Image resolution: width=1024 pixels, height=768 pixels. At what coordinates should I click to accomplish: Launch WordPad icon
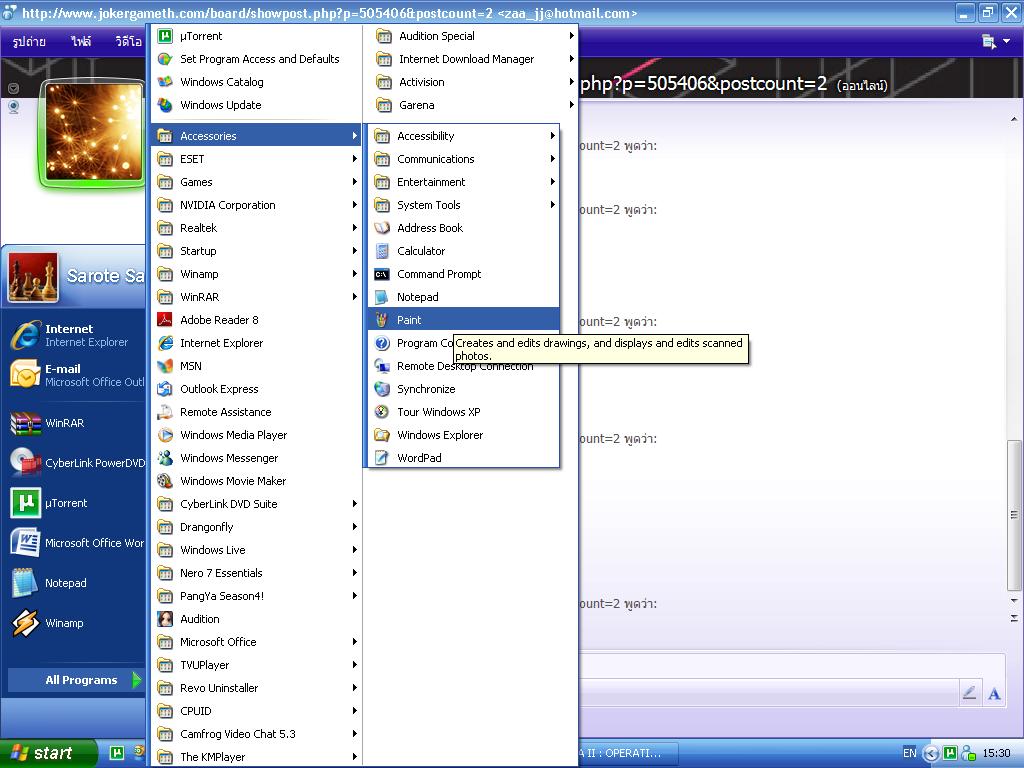point(382,458)
